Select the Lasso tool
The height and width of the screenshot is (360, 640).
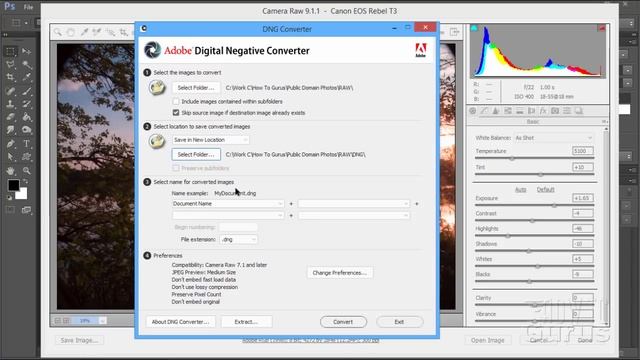point(10,64)
